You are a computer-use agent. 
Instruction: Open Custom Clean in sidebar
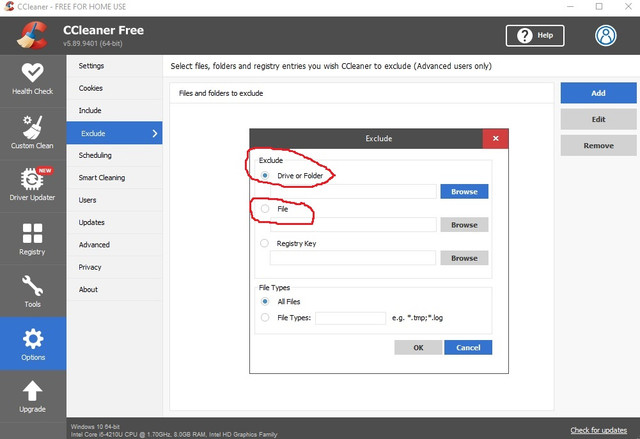[33, 133]
